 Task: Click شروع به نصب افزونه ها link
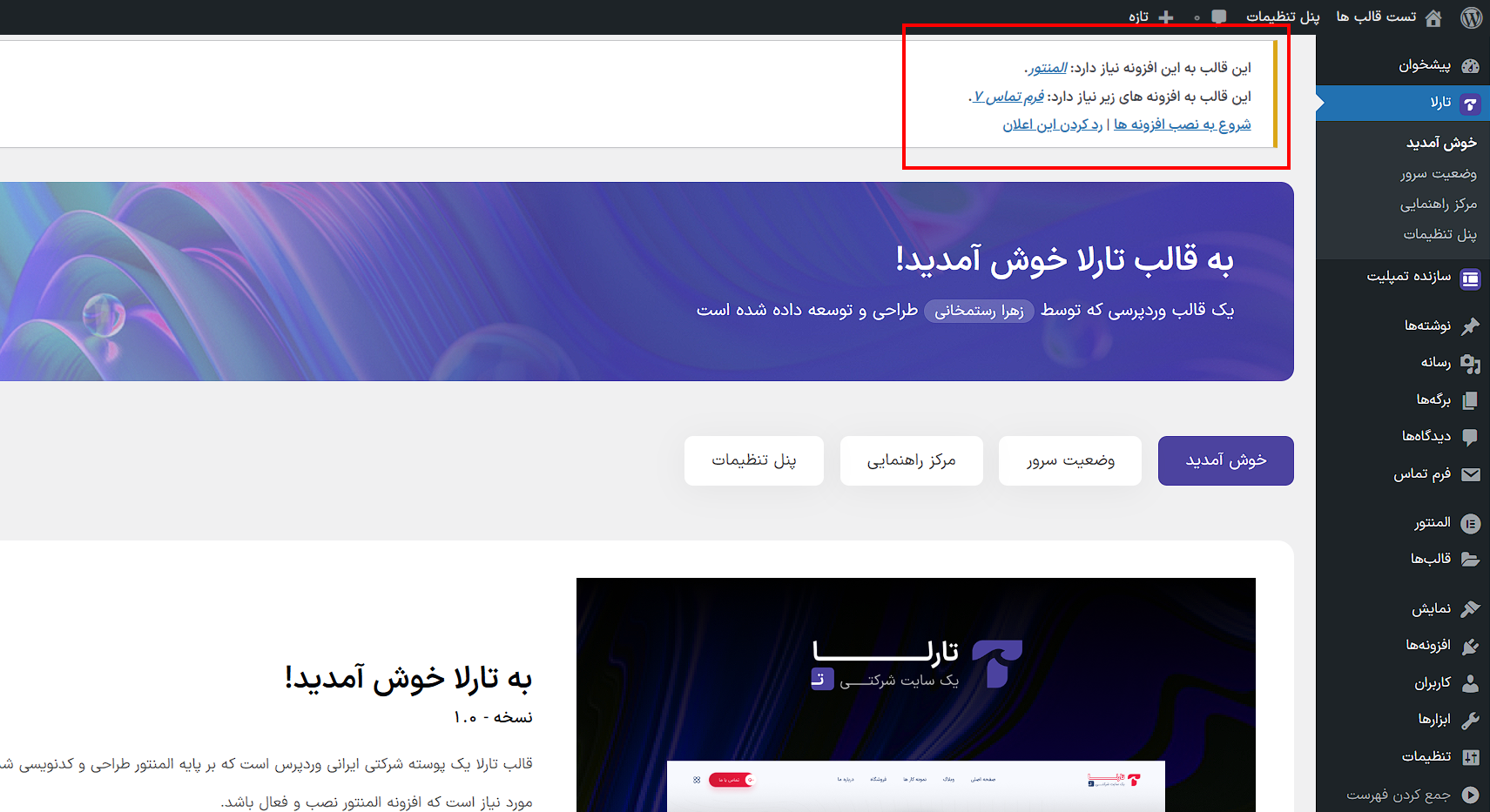[1182, 124]
